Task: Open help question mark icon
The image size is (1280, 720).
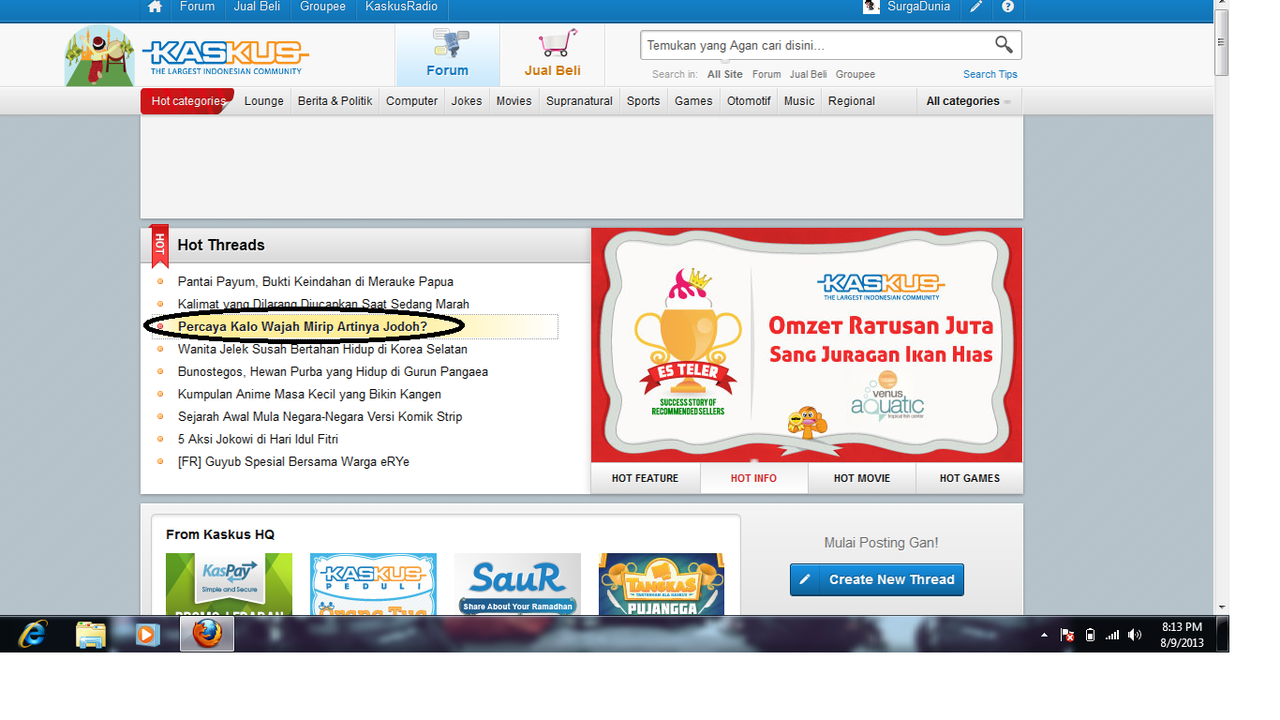Action: pos(1007,7)
